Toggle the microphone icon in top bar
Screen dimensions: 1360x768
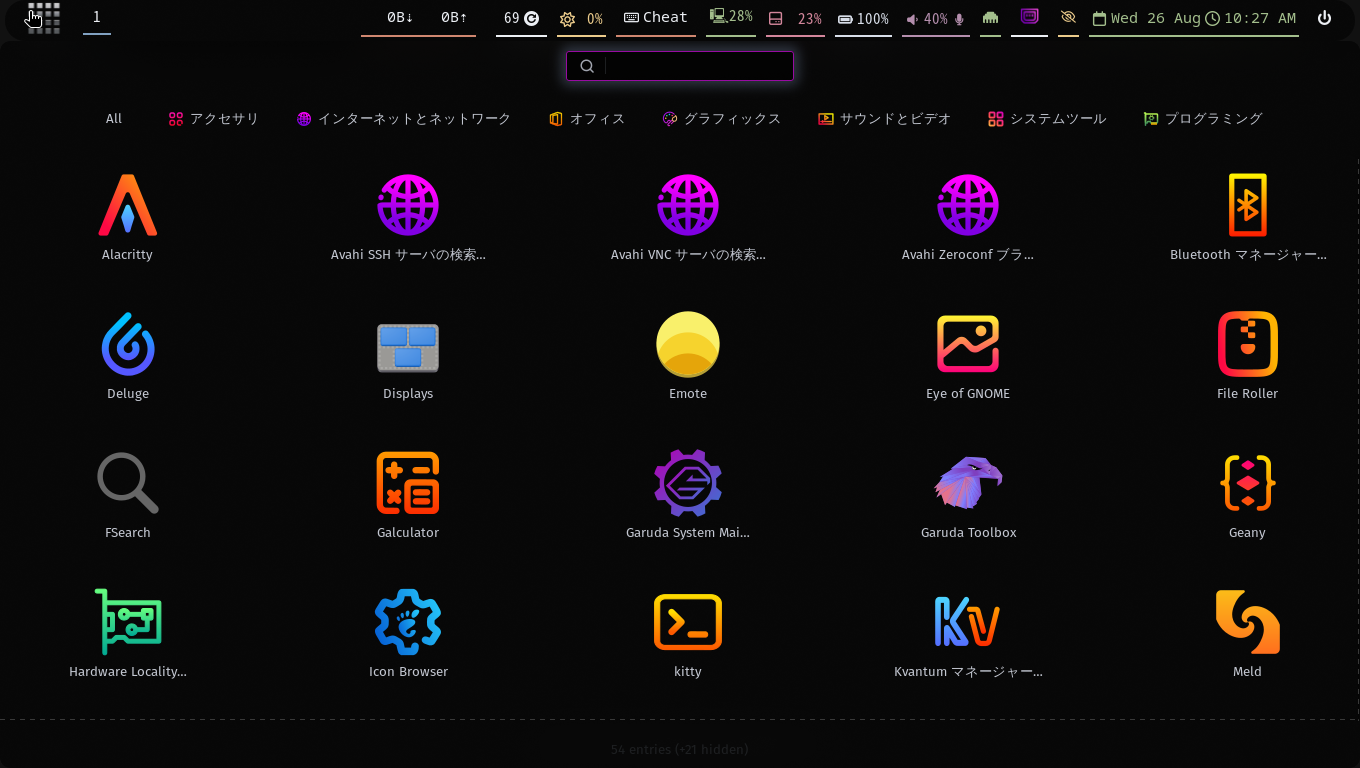(x=960, y=19)
